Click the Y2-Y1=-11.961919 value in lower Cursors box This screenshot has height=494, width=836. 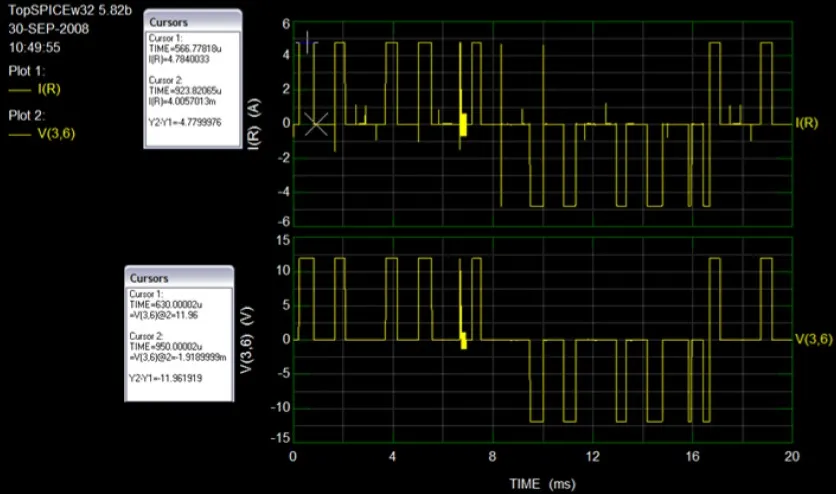pos(165,378)
